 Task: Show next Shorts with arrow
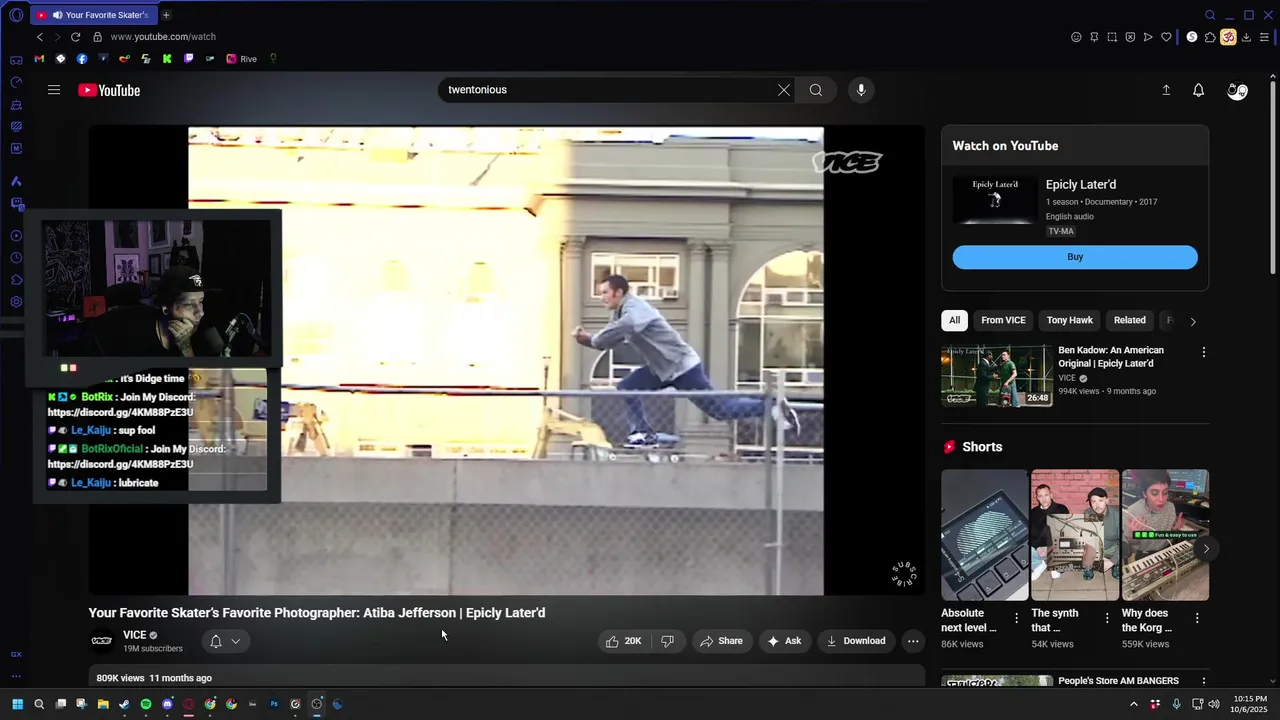1206,548
